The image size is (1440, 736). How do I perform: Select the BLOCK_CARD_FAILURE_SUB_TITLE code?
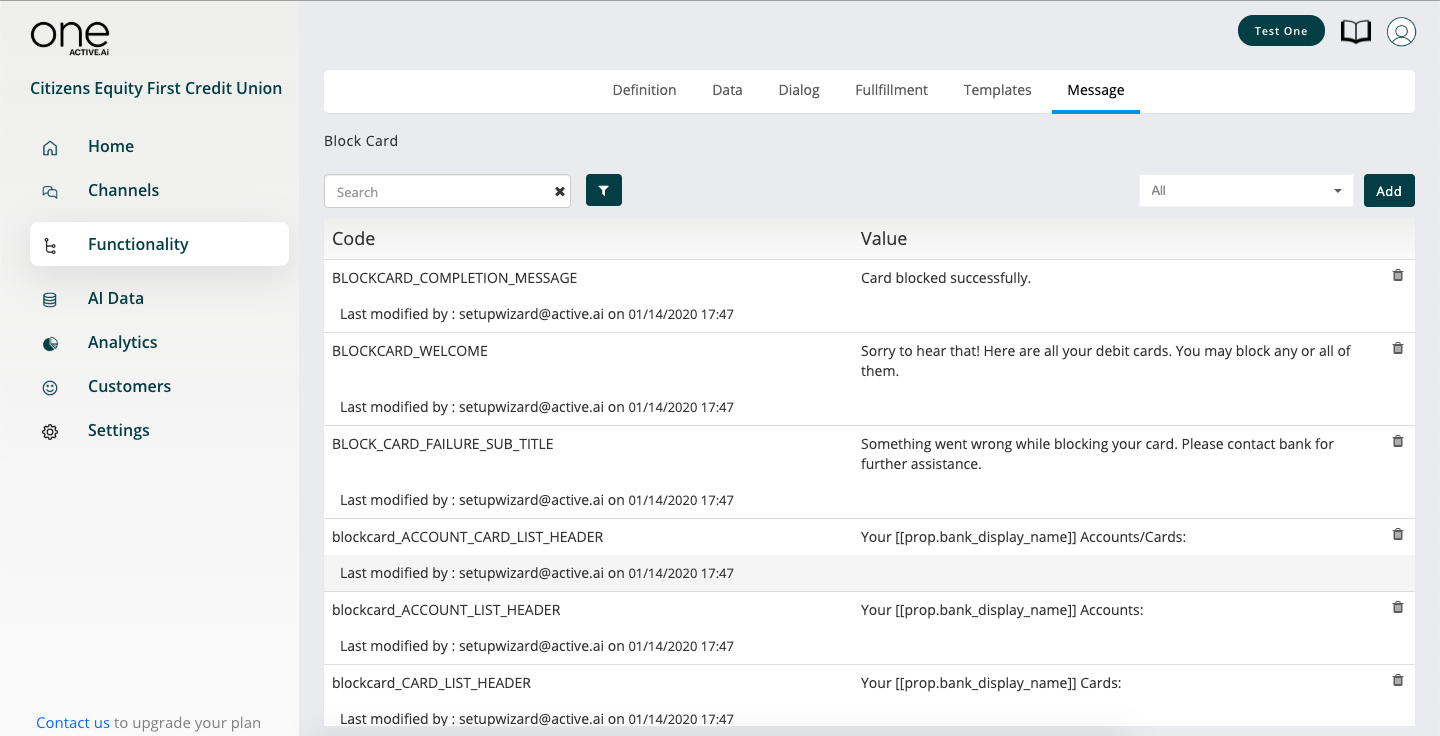(x=443, y=444)
